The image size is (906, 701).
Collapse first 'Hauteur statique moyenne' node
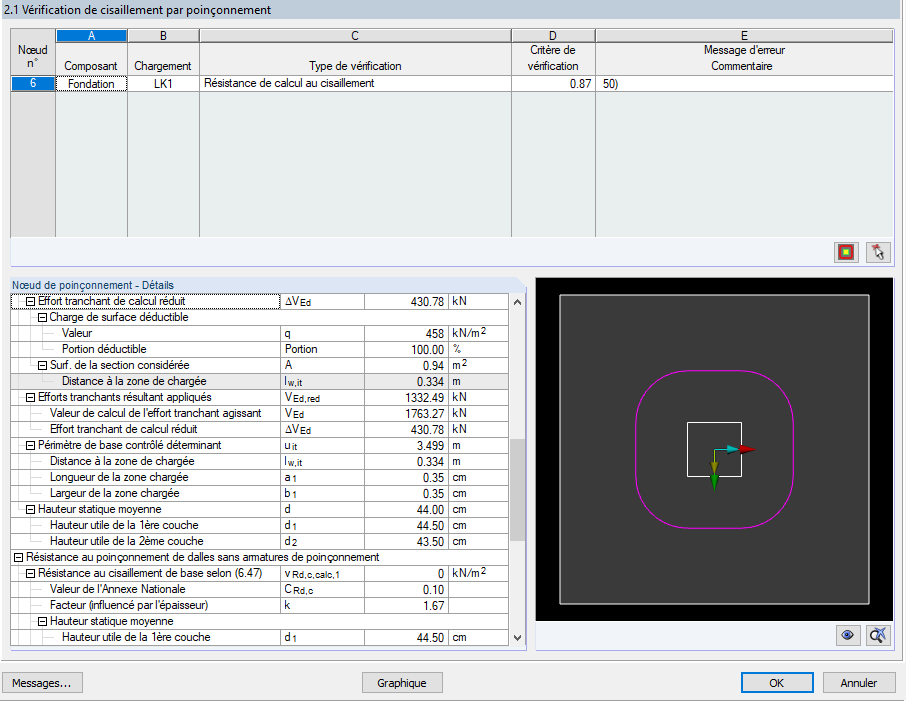[31, 509]
